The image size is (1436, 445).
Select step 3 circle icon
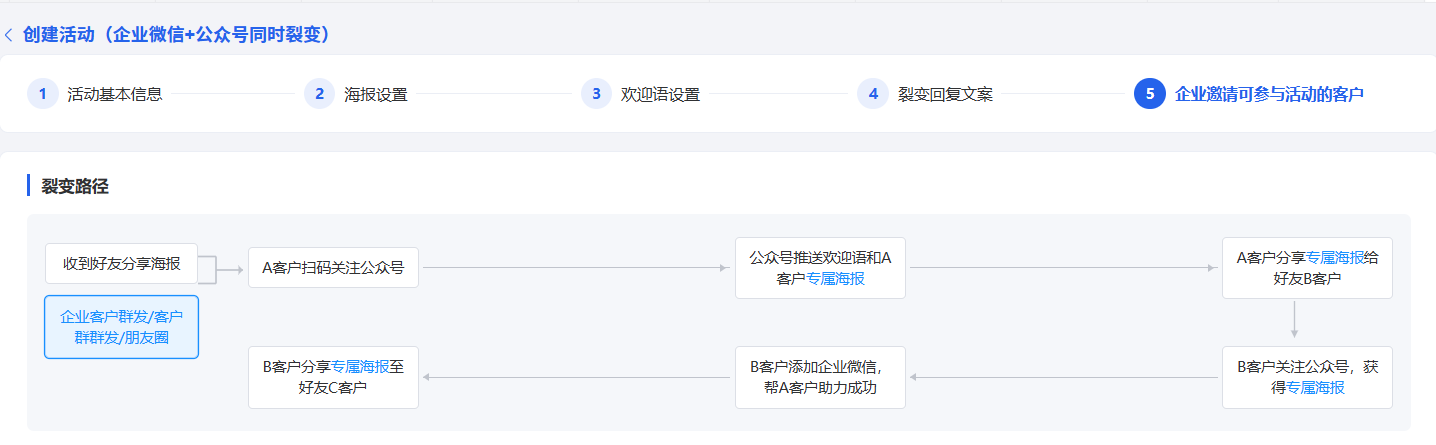click(596, 94)
